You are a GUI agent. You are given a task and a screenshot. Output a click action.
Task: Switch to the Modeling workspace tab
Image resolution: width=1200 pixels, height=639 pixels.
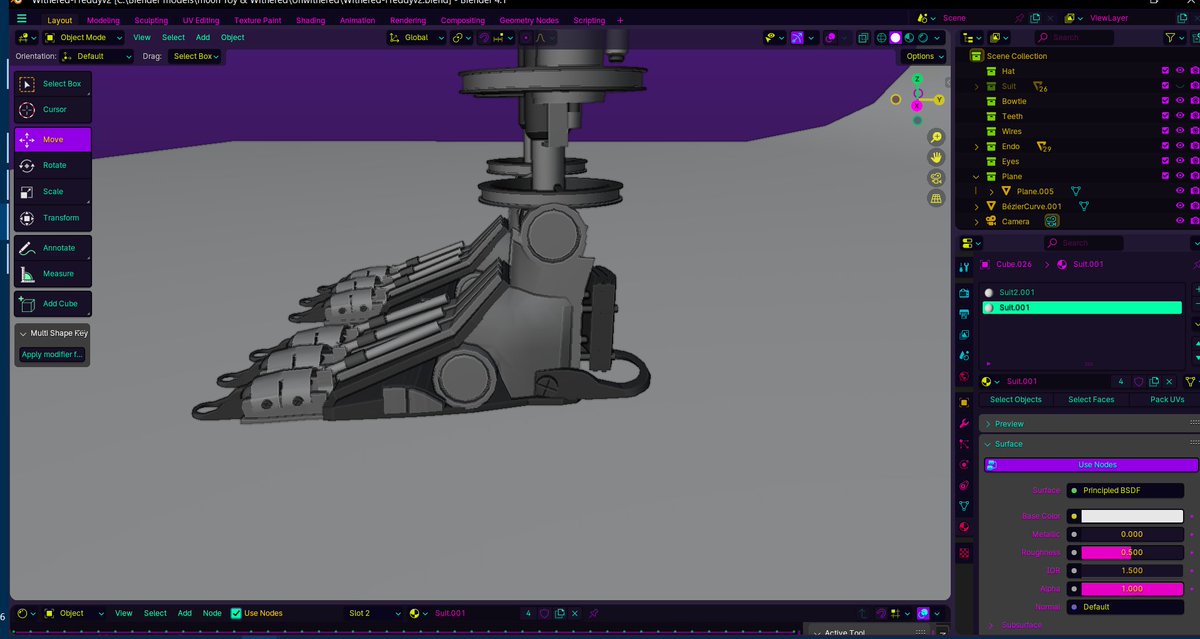click(x=103, y=20)
